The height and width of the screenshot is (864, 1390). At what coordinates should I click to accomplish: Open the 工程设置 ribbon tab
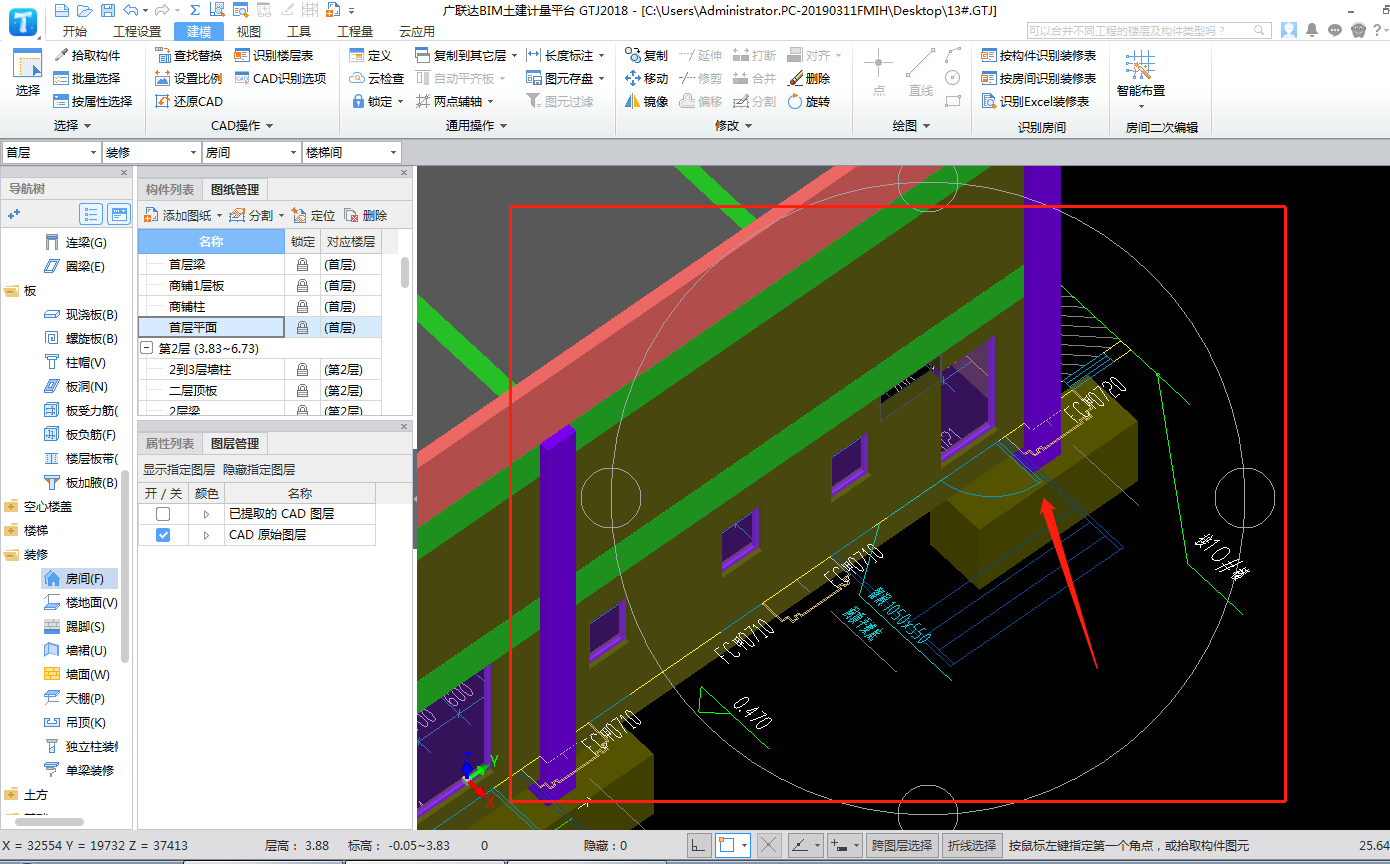click(137, 31)
